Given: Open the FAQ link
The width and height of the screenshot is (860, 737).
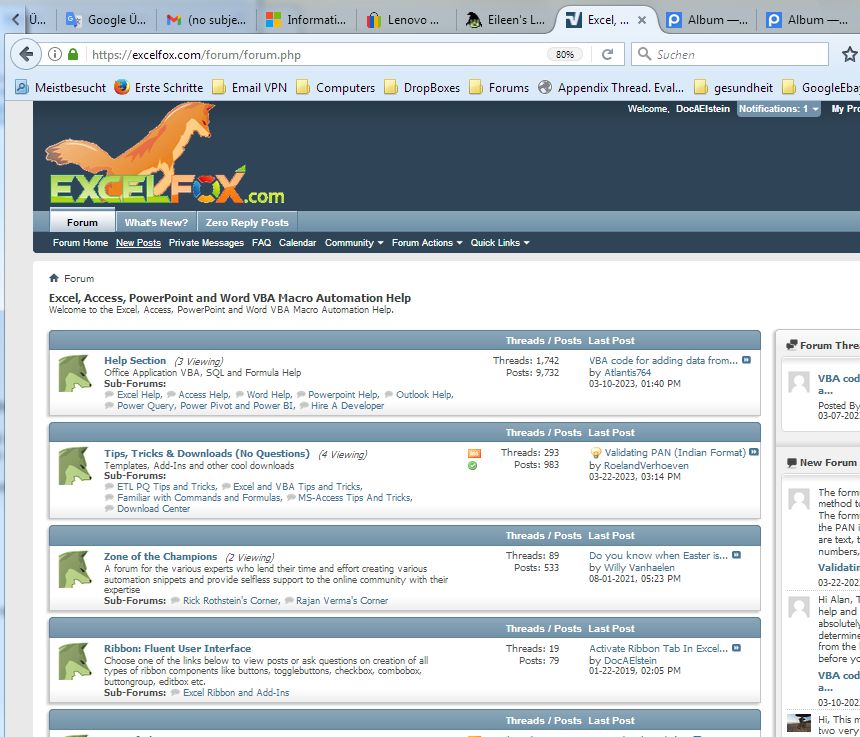Looking at the screenshot, I should [x=261, y=243].
